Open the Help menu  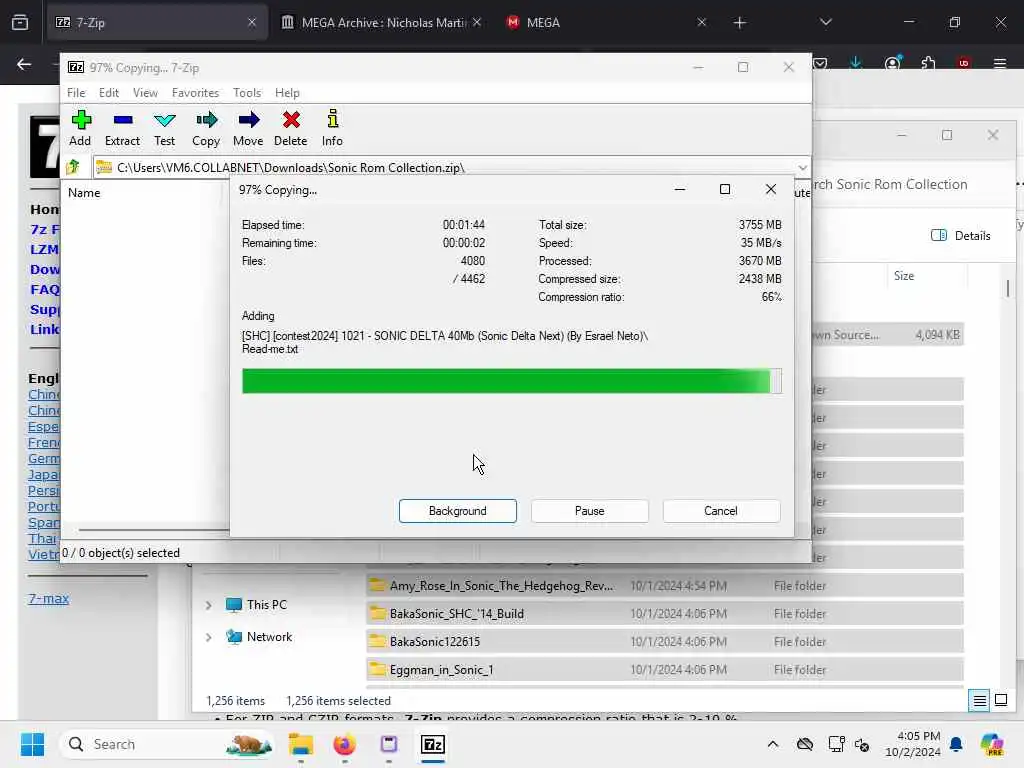tap(287, 93)
